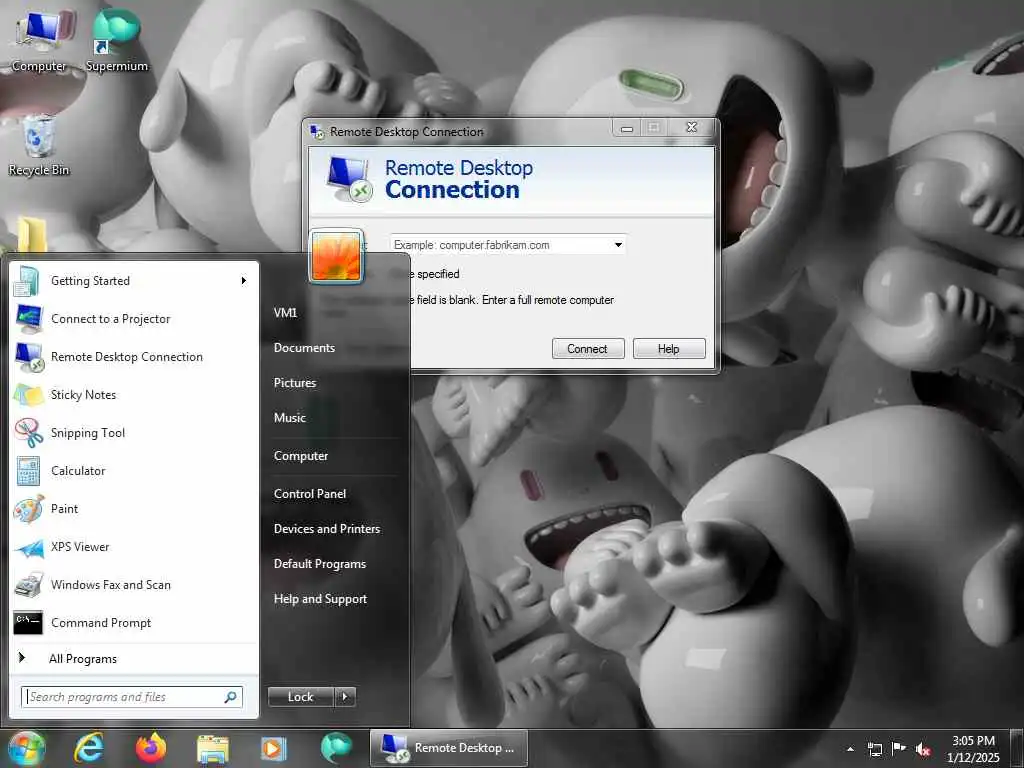Screen dimensions: 1024x768
Task: Expand the Getting Started submenu arrow
Action: (x=243, y=281)
